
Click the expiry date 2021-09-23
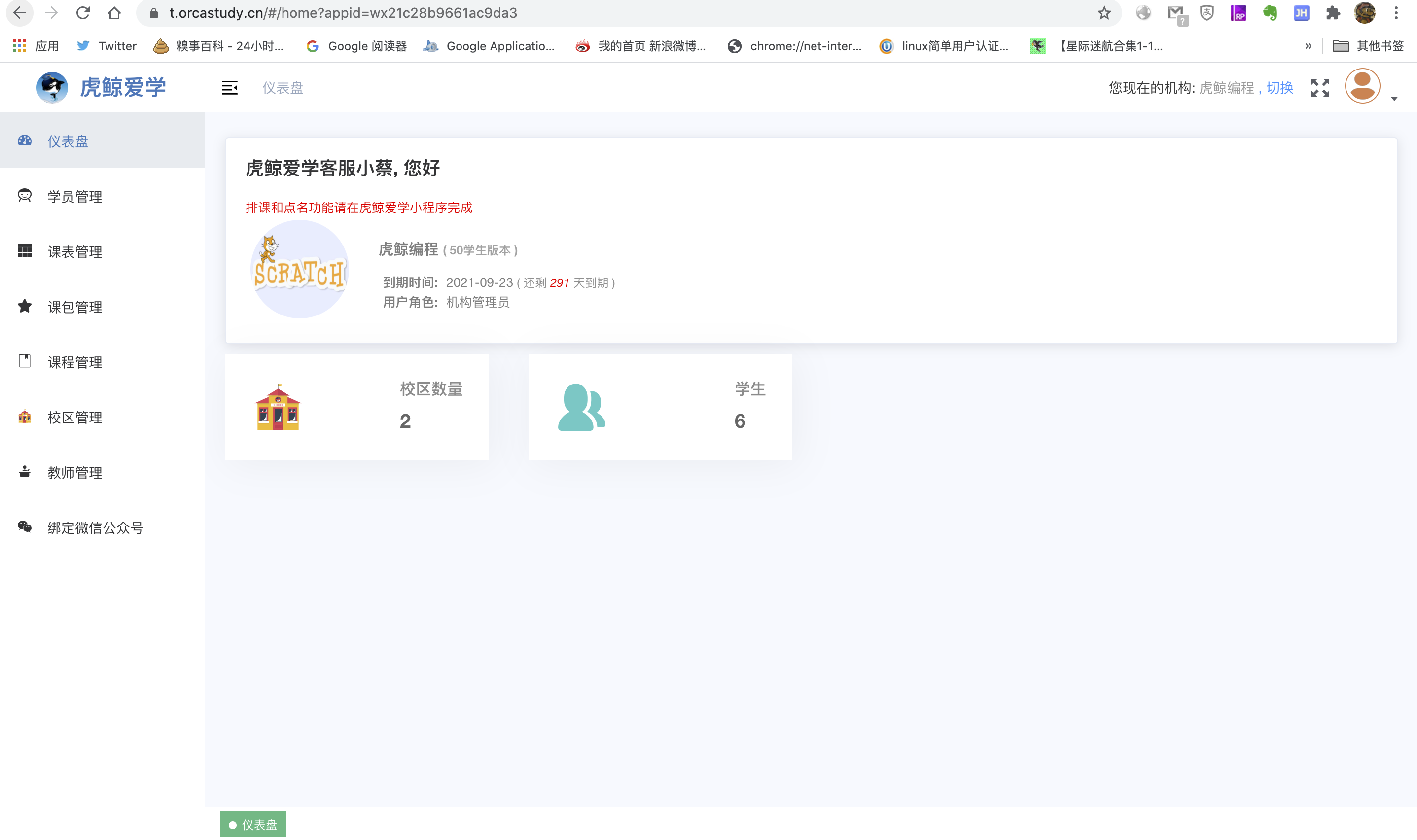479,282
